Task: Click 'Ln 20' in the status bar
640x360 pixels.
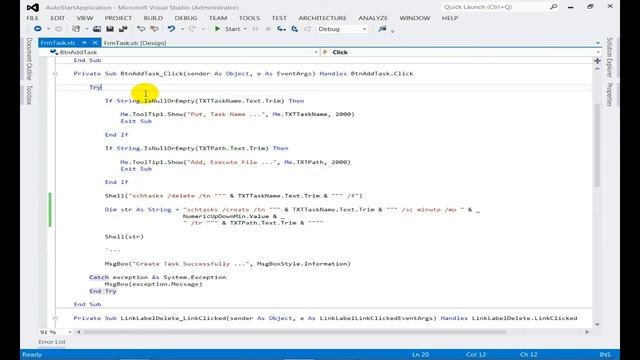Action: click(420, 354)
